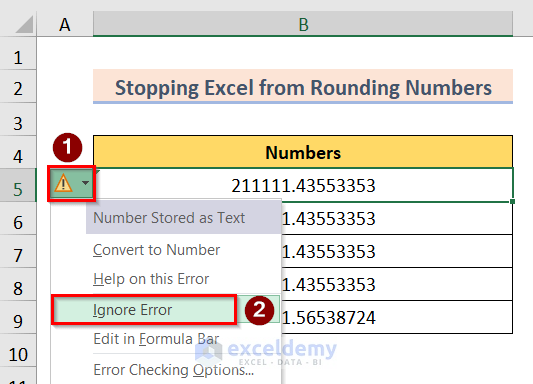This screenshot has height=384, width=533.
Task: Choose Edit in Formula Bar
Action: click(156, 339)
